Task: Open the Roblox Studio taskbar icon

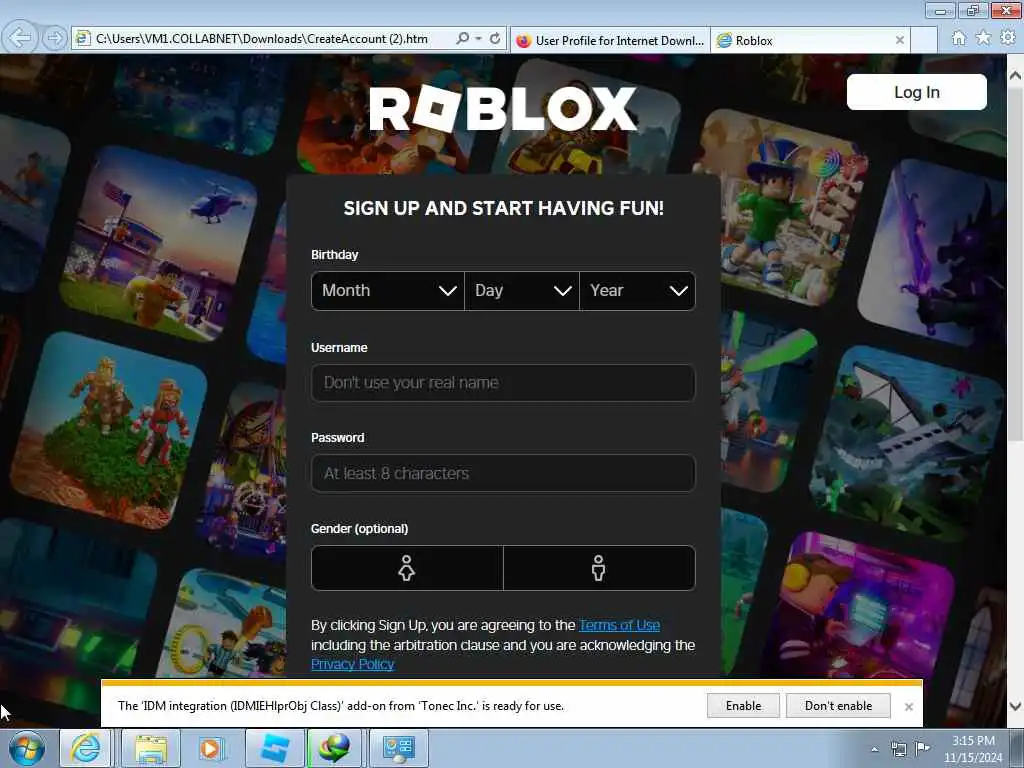Action: pyautogui.click(x=274, y=748)
